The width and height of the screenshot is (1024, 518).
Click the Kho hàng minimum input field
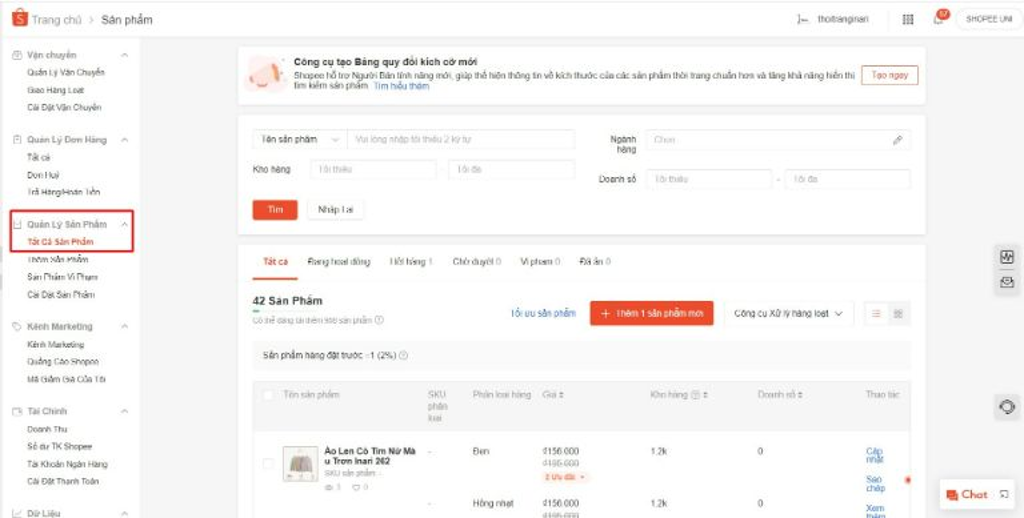[372, 170]
